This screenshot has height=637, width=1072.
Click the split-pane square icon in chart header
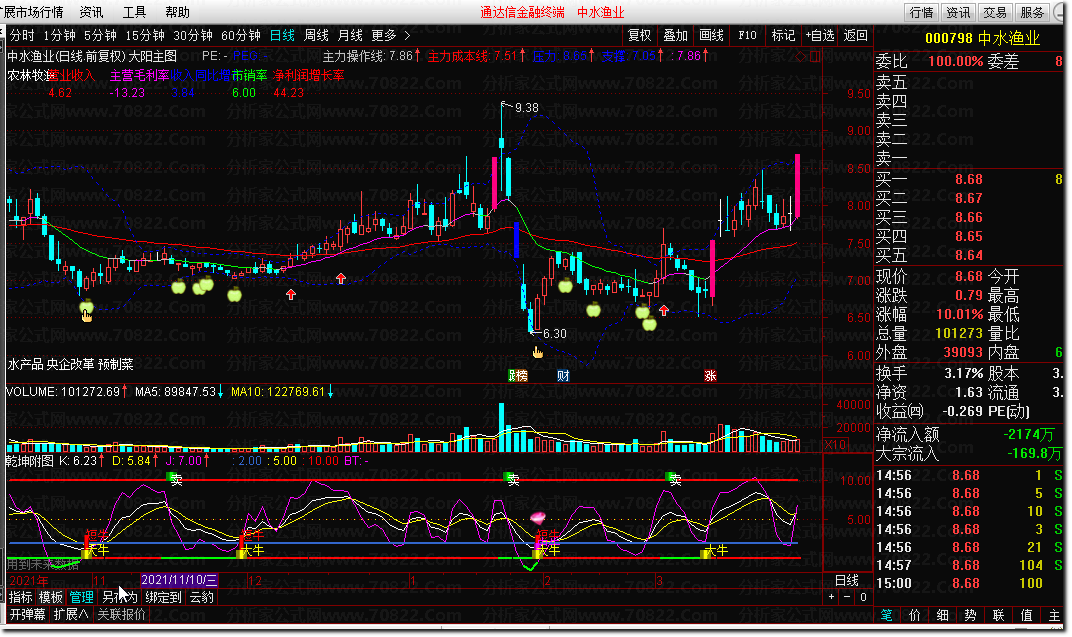pos(814,56)
